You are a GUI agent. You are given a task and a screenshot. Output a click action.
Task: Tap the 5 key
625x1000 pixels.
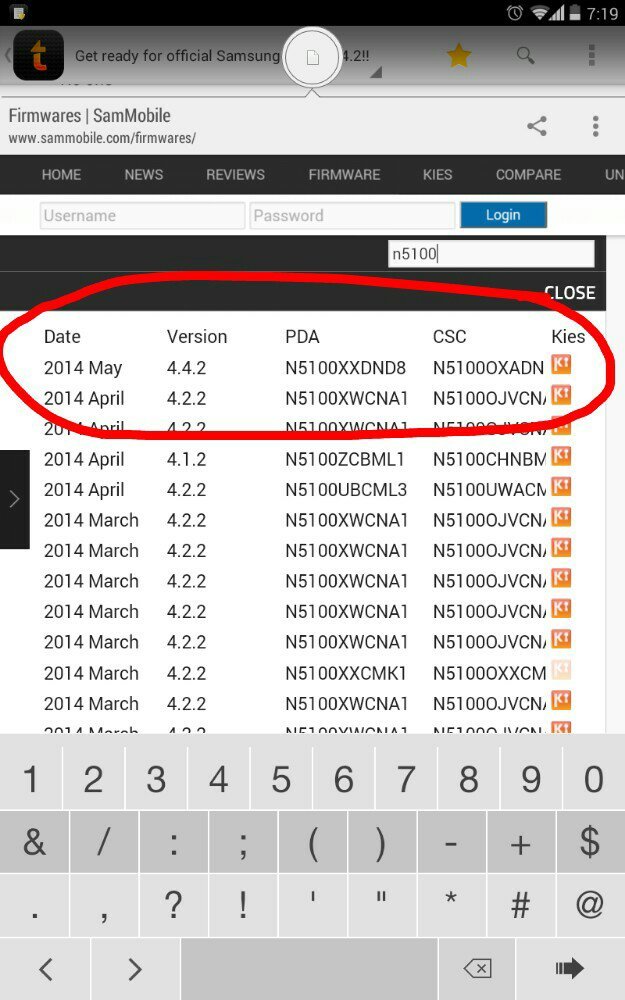point(281,779)
